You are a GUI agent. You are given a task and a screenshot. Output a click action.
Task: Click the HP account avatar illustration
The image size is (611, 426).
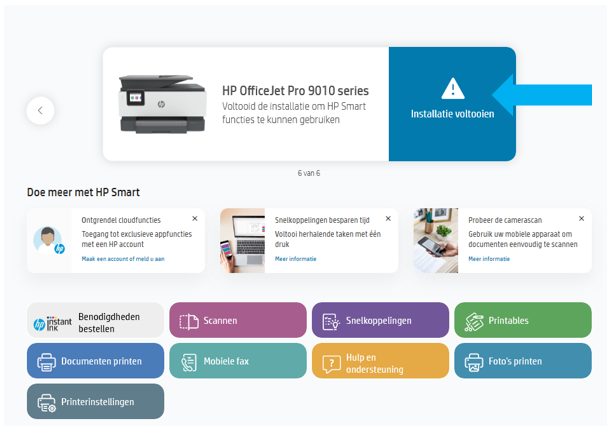point(47,240)
